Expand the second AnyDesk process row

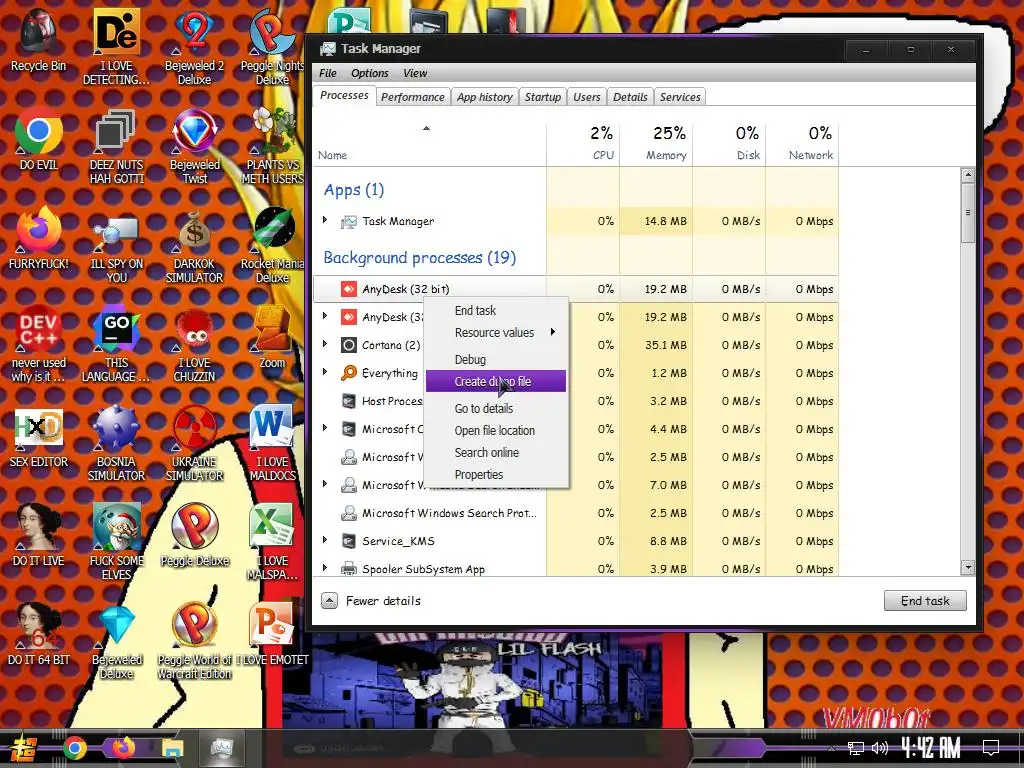pyautogui.click(x=325, y=316)
